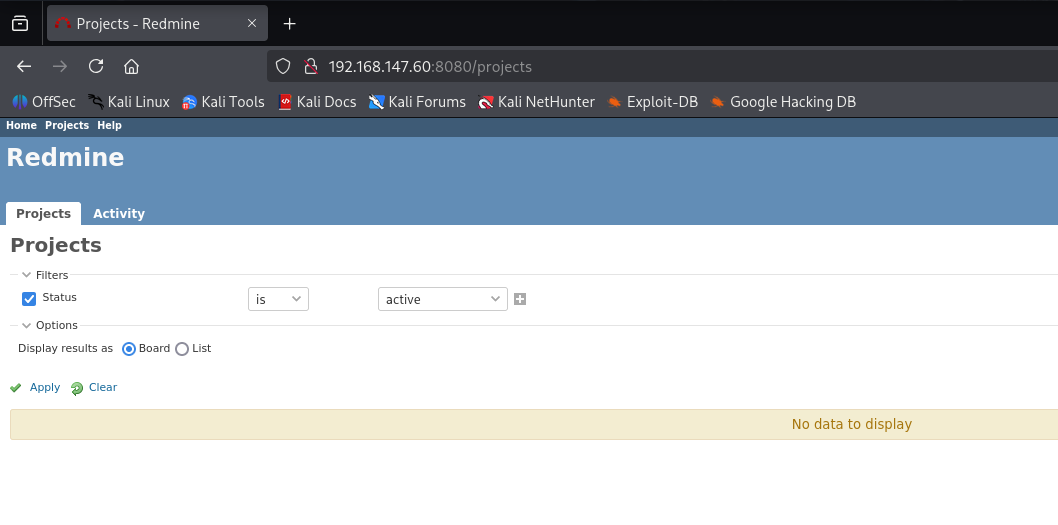Open the Exploit-DB bookmark
The width and height of the screenshot is (1058, 525).
tap(652, 102)
